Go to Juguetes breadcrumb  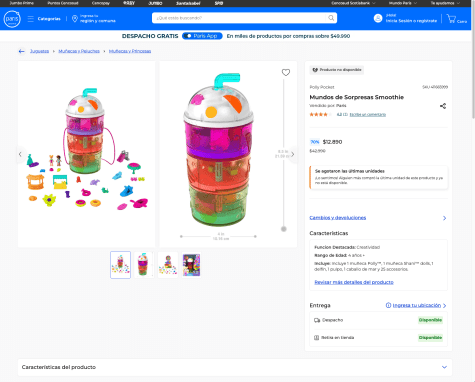click(x=39, y=51)
